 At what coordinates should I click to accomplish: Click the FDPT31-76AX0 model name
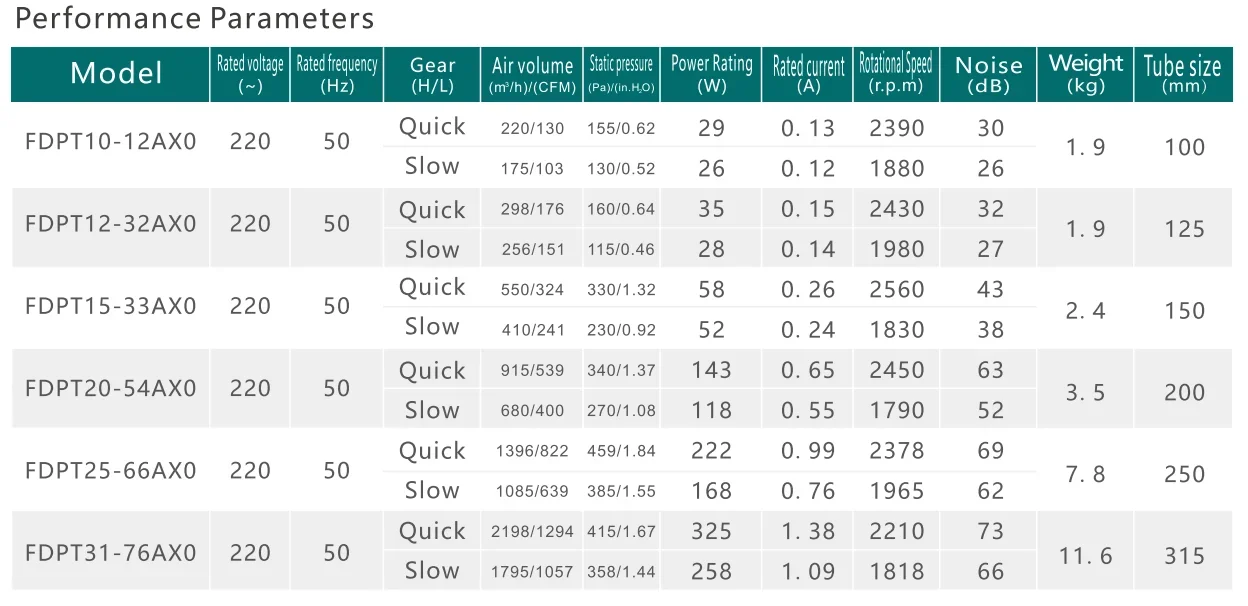click(110, 552)
